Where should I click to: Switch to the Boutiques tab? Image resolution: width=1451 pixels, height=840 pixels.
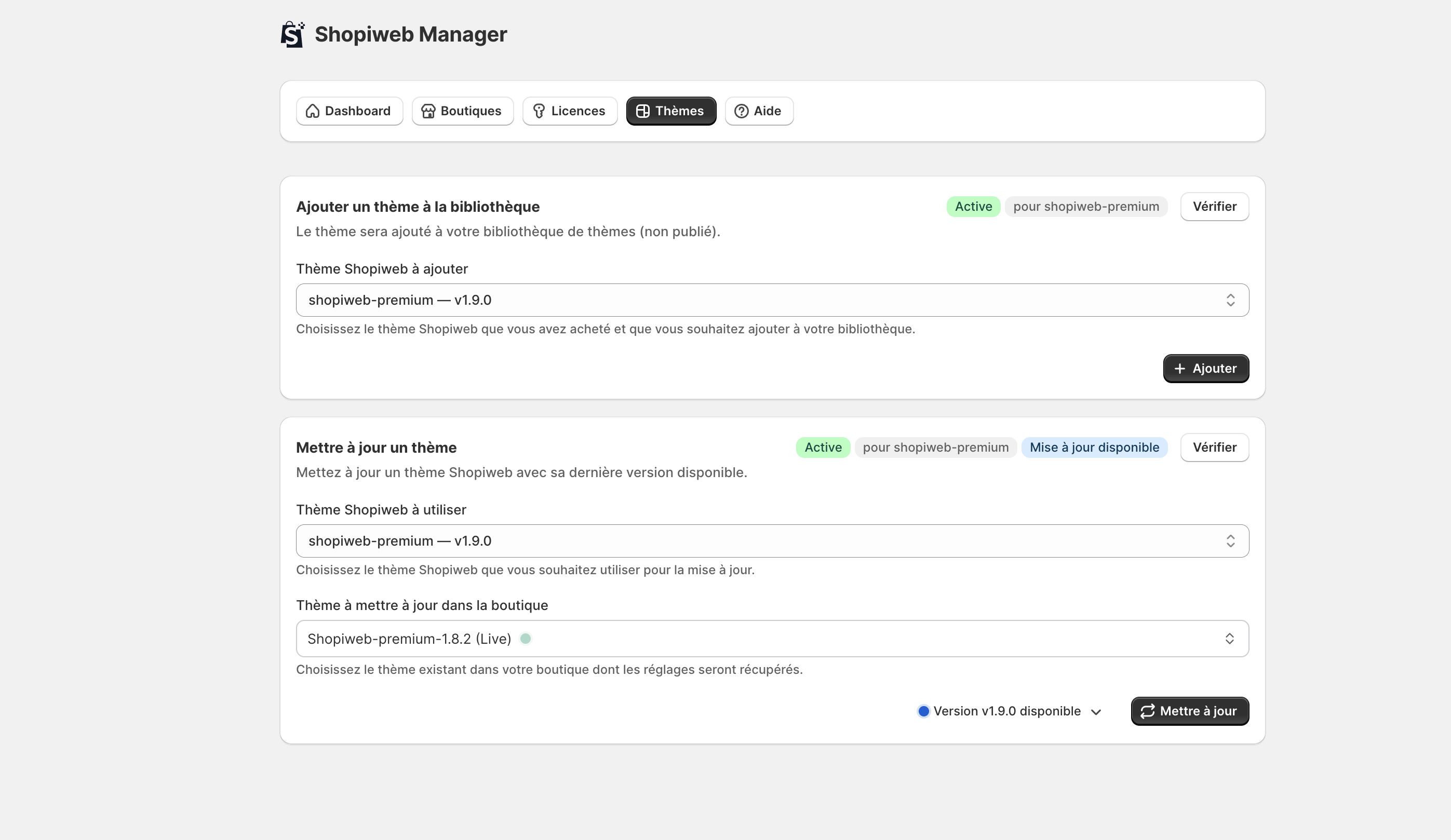point(462,111)
